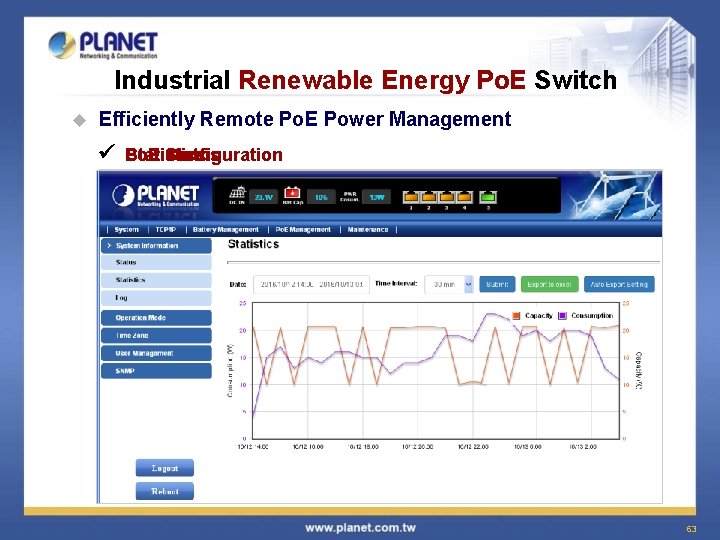Open the Battery Management menu
This screenshot has width=720, height=540.
(x=225, y=230)
